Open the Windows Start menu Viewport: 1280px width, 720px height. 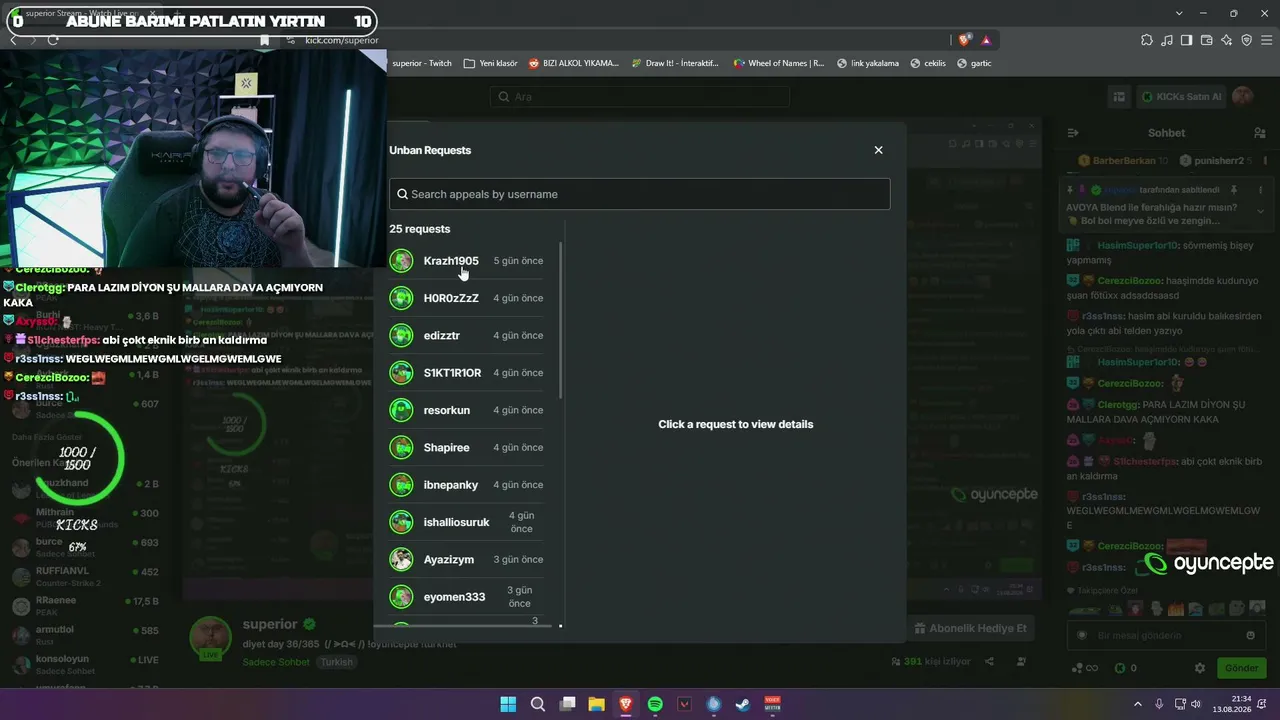coord(508,704)
